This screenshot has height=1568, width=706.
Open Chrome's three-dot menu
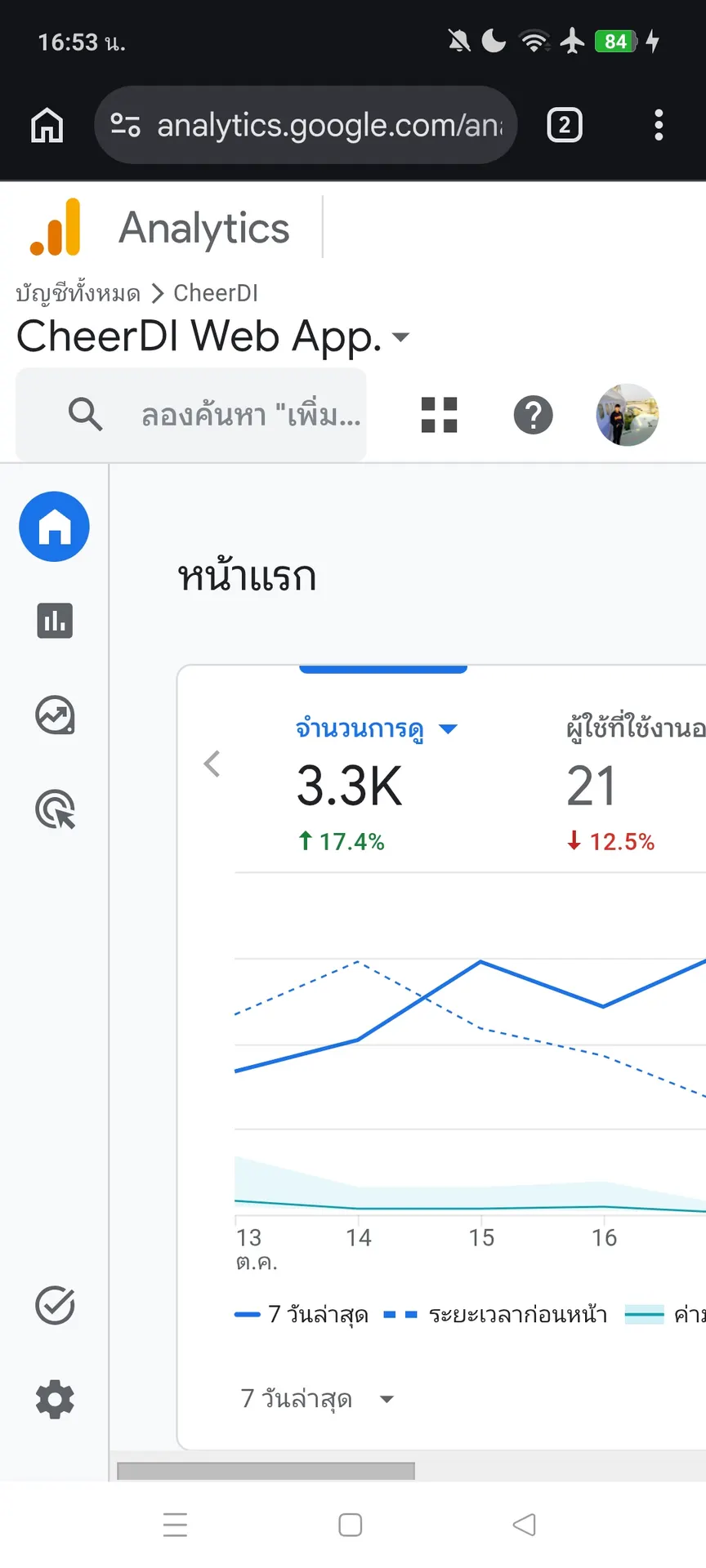point(659,125)
